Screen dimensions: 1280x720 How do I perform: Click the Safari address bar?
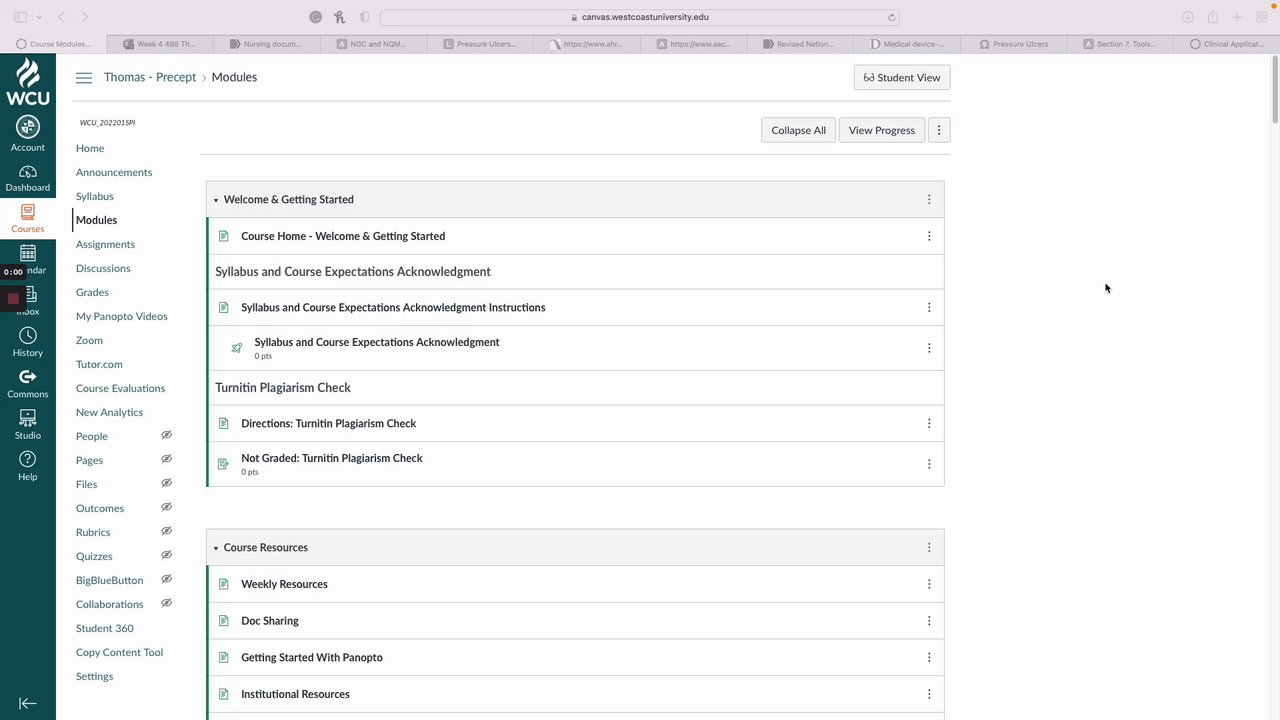[640, 17]
